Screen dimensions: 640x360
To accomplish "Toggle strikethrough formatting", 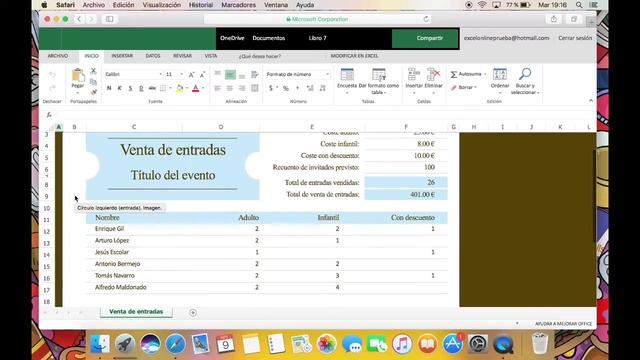I will point(152,88).
